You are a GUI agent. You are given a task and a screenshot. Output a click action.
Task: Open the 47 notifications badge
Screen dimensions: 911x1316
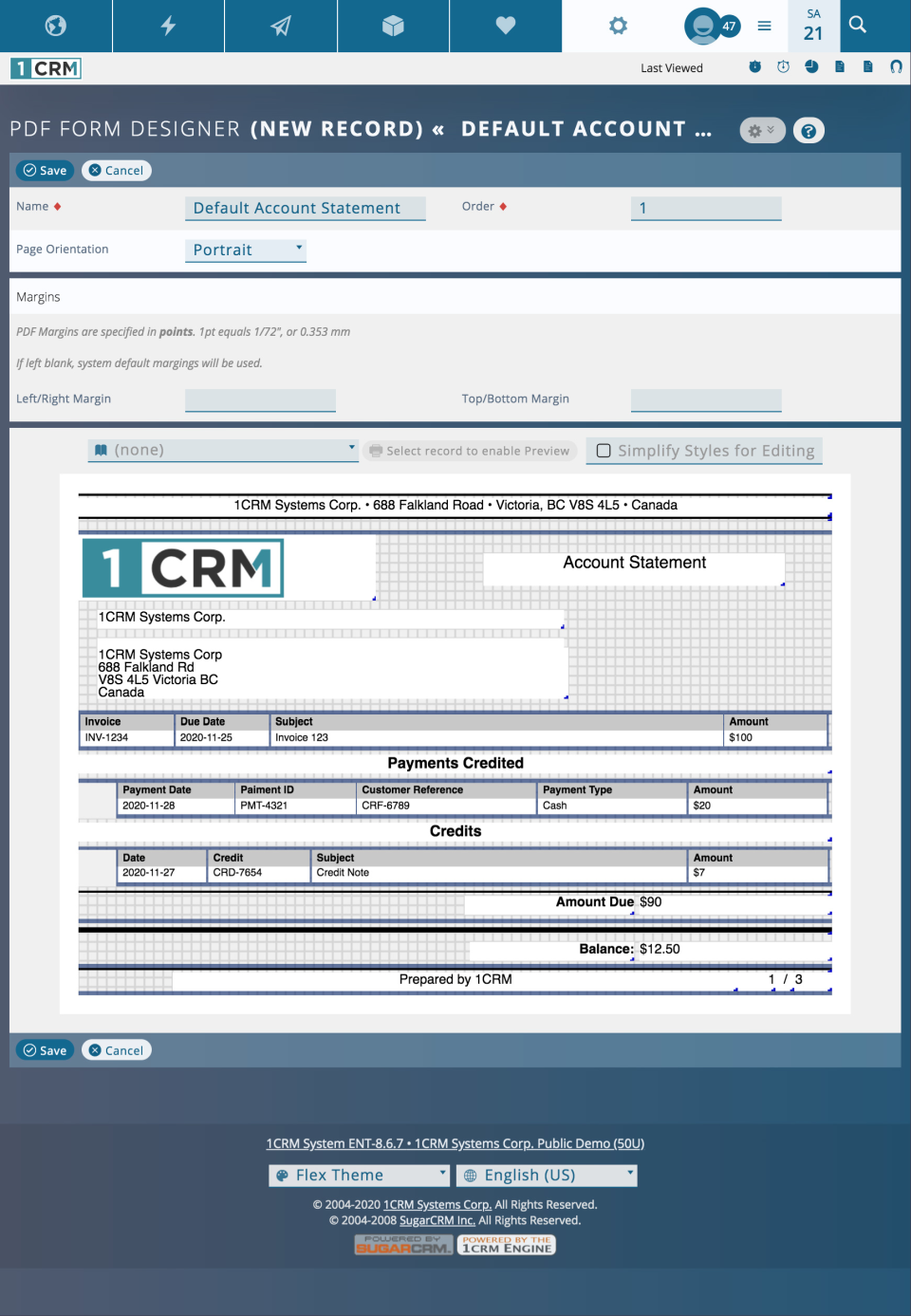point(729,27)
